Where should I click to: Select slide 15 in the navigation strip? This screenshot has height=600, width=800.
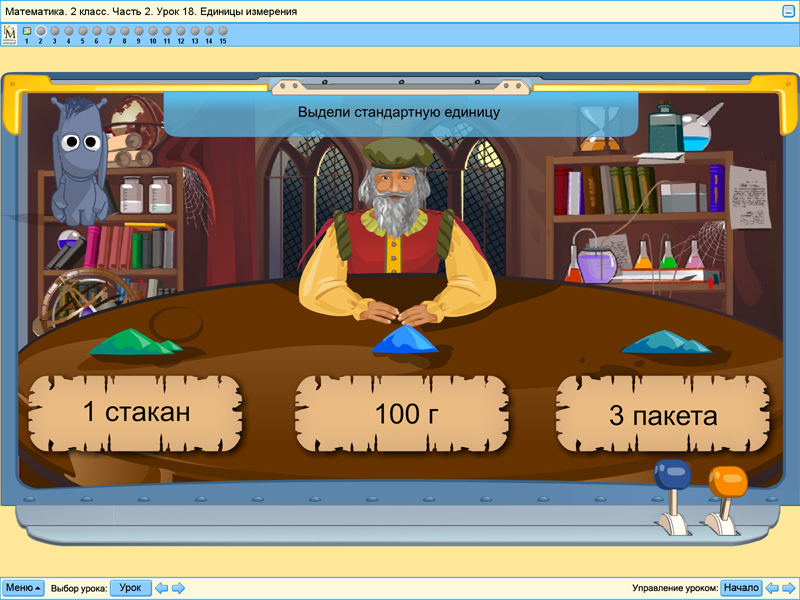(x=222, y=30)
